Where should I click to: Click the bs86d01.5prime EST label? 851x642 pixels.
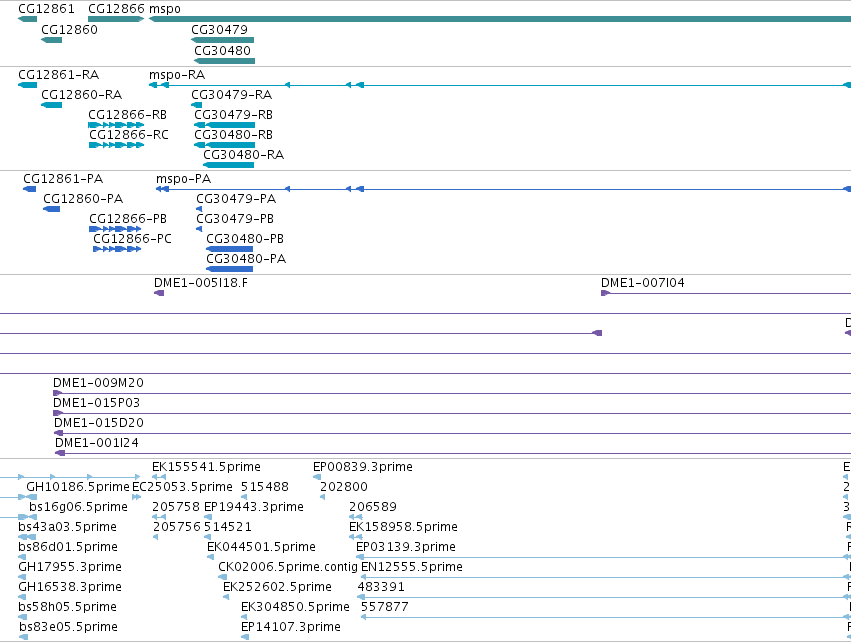(68, 547)
